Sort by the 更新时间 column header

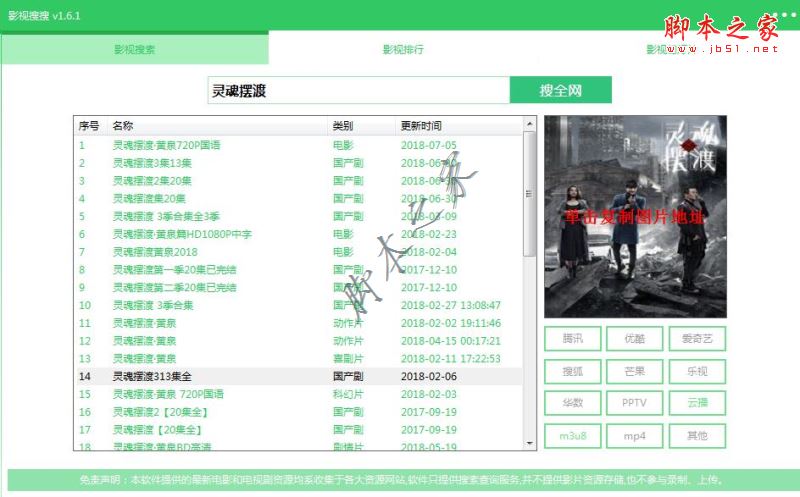coord(459,126)
